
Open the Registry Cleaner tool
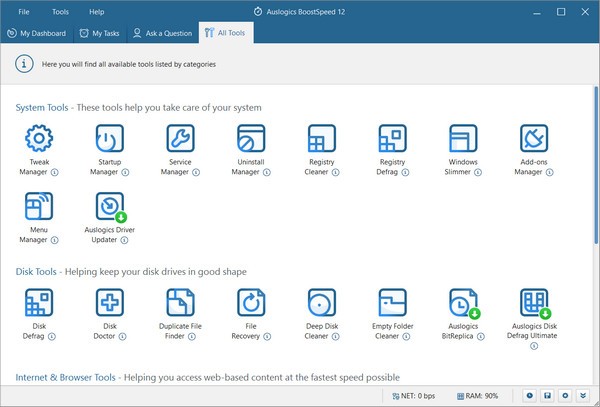321,139
